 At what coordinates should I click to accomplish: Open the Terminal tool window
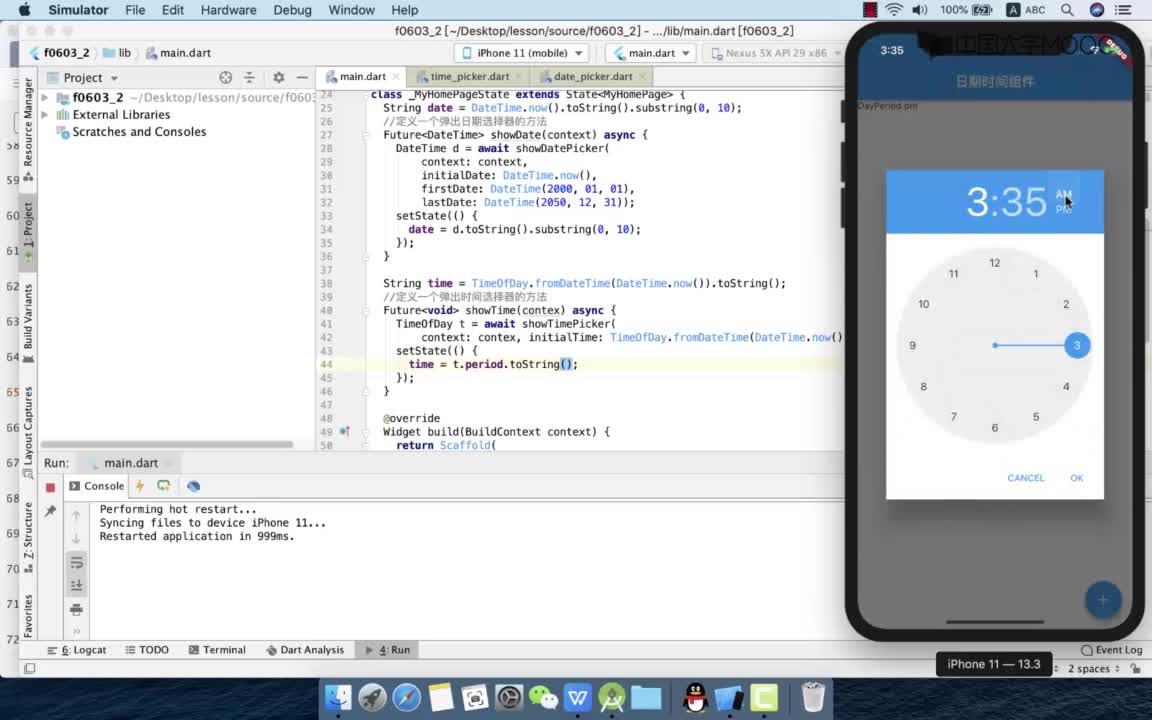(217, 649)
